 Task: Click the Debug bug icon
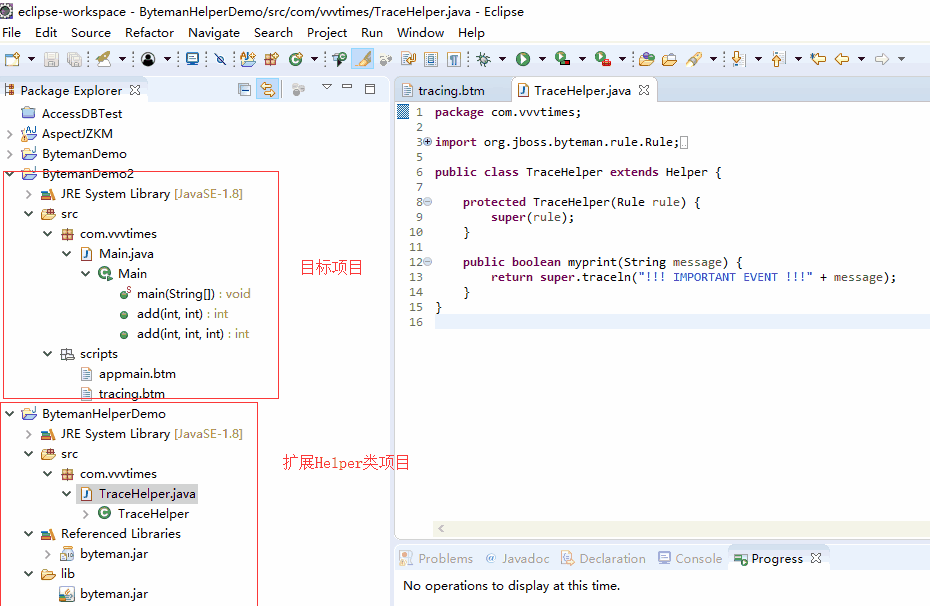[x=484, y=59]
